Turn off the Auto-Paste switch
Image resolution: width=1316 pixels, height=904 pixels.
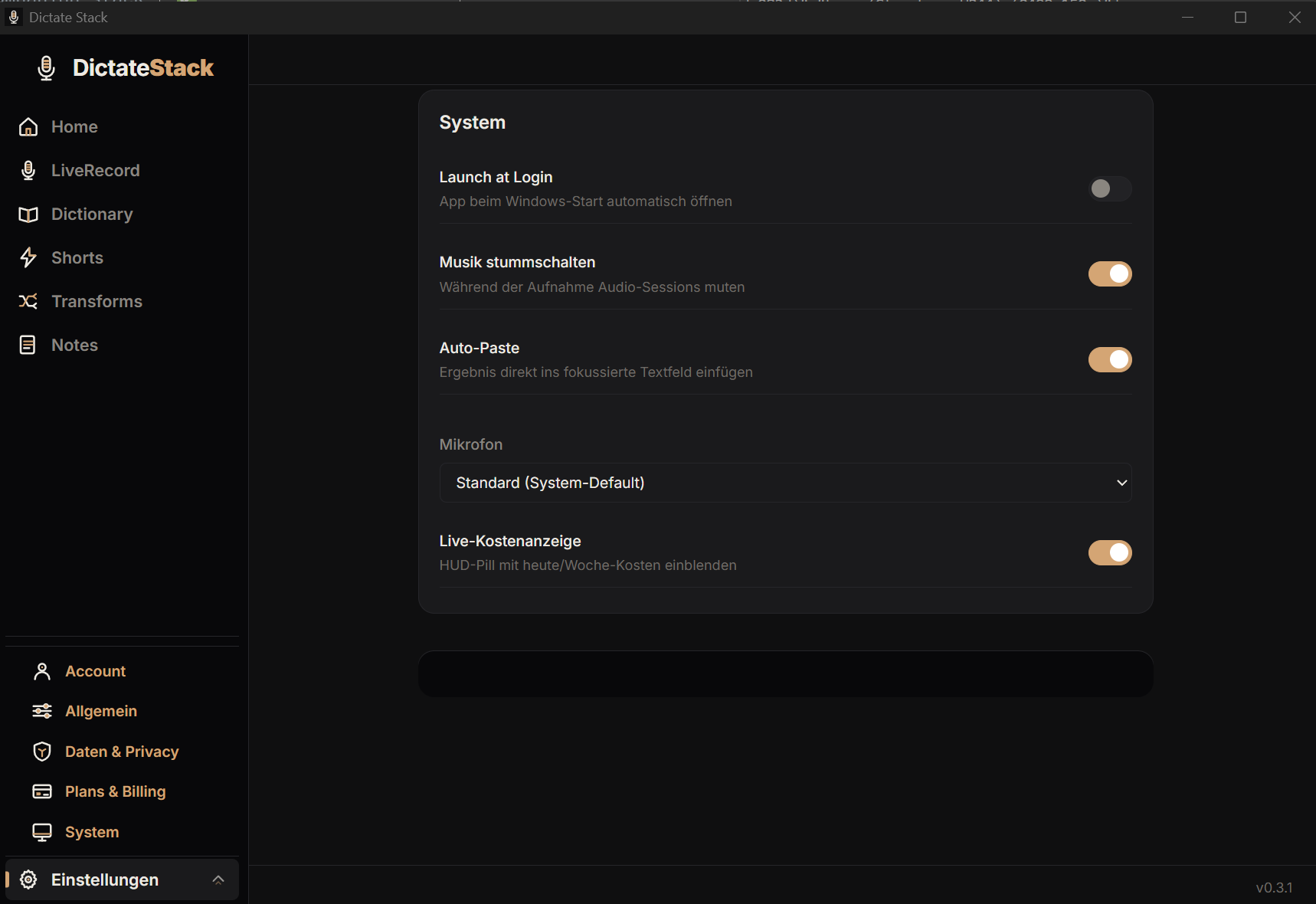(x=1110, y=359)
